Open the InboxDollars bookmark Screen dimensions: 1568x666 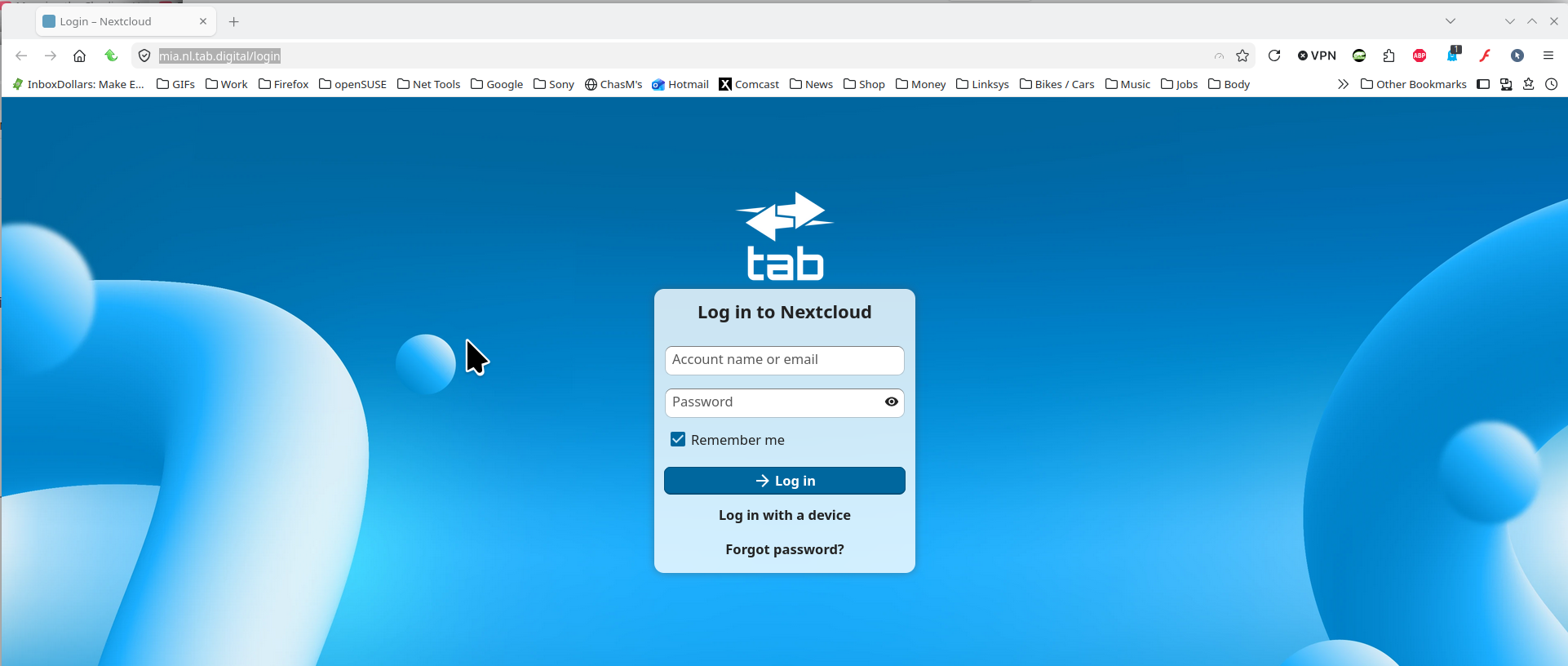(78, 84)
